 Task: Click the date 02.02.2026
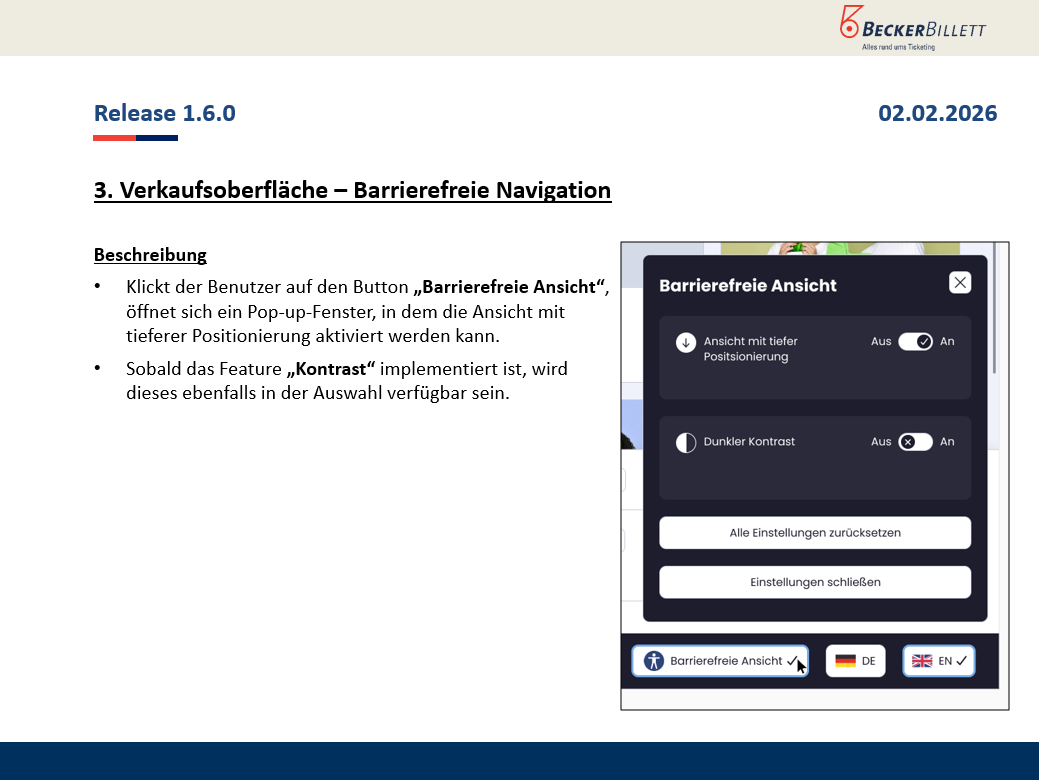coord(937,113)
